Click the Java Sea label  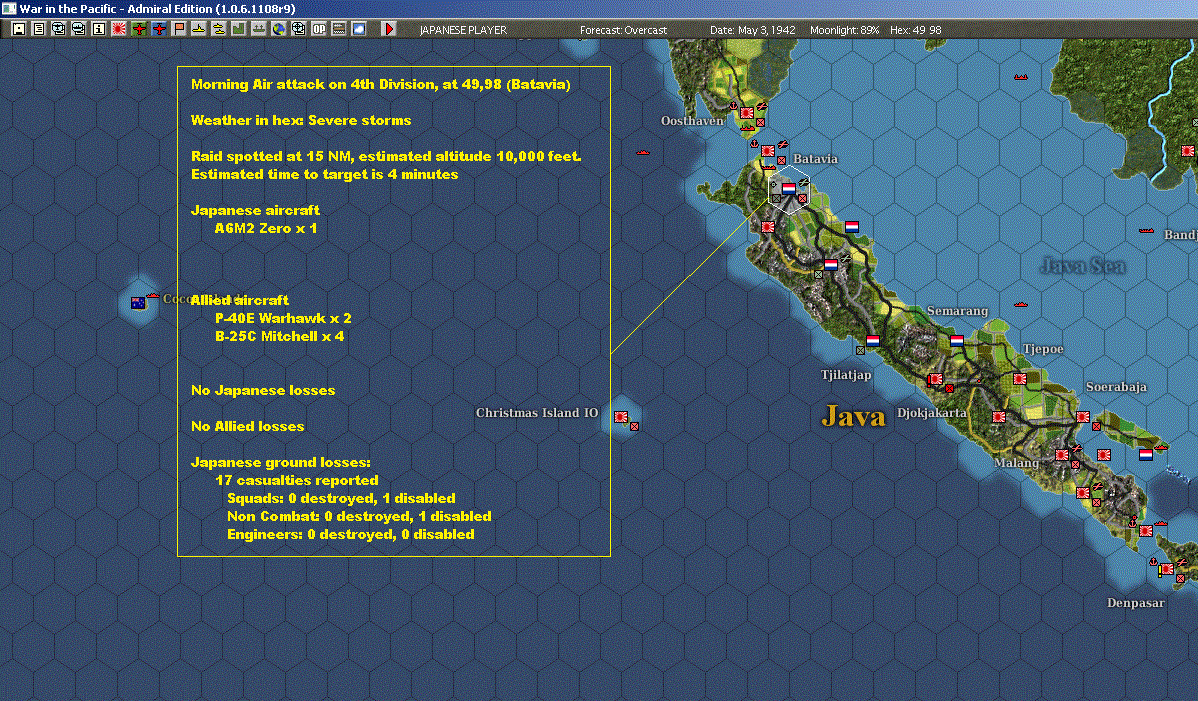[x=1083, y=266]
